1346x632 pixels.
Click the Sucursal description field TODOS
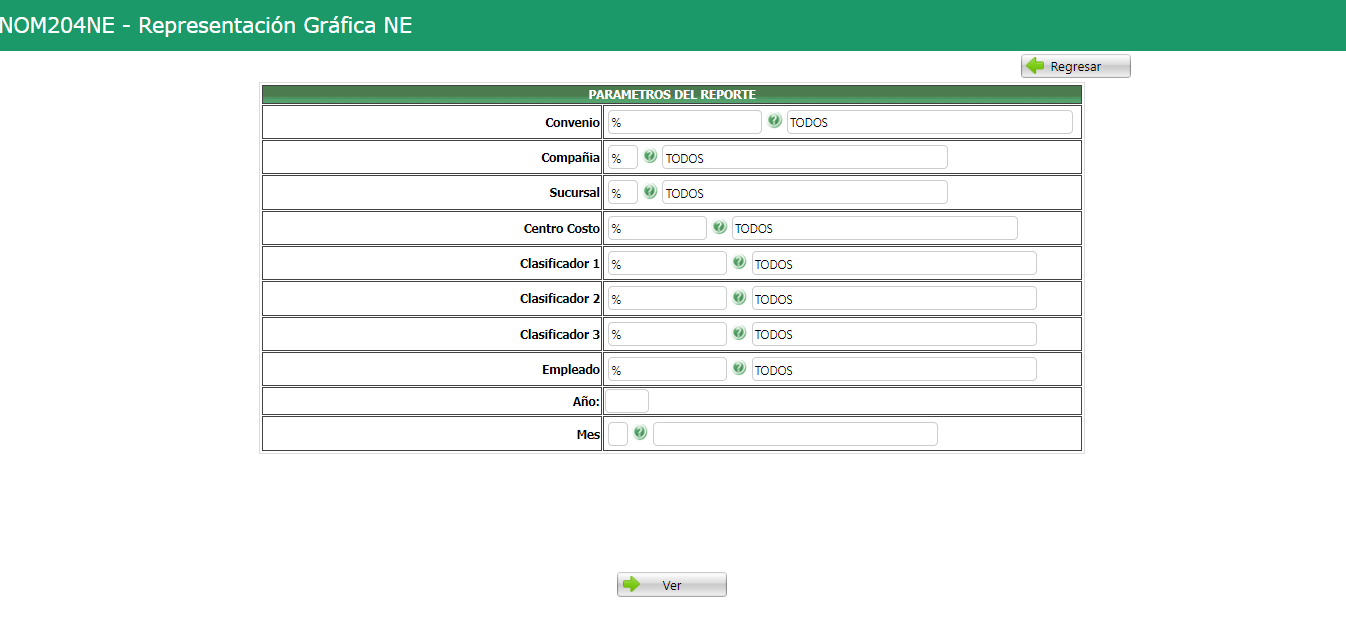click(805, 192)
